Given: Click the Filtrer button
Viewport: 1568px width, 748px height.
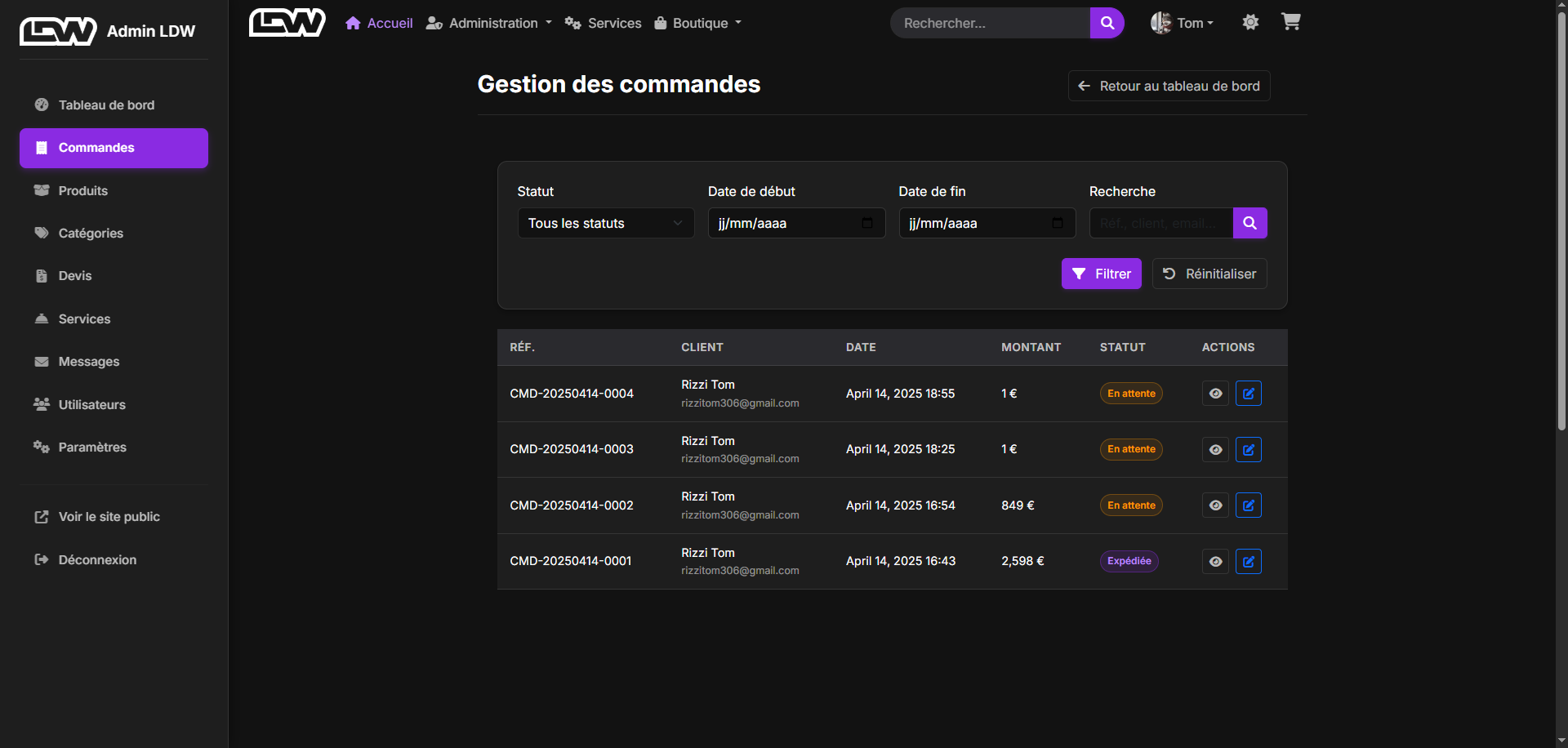Looking at the screenshot, I should [x=1101, y=274].
